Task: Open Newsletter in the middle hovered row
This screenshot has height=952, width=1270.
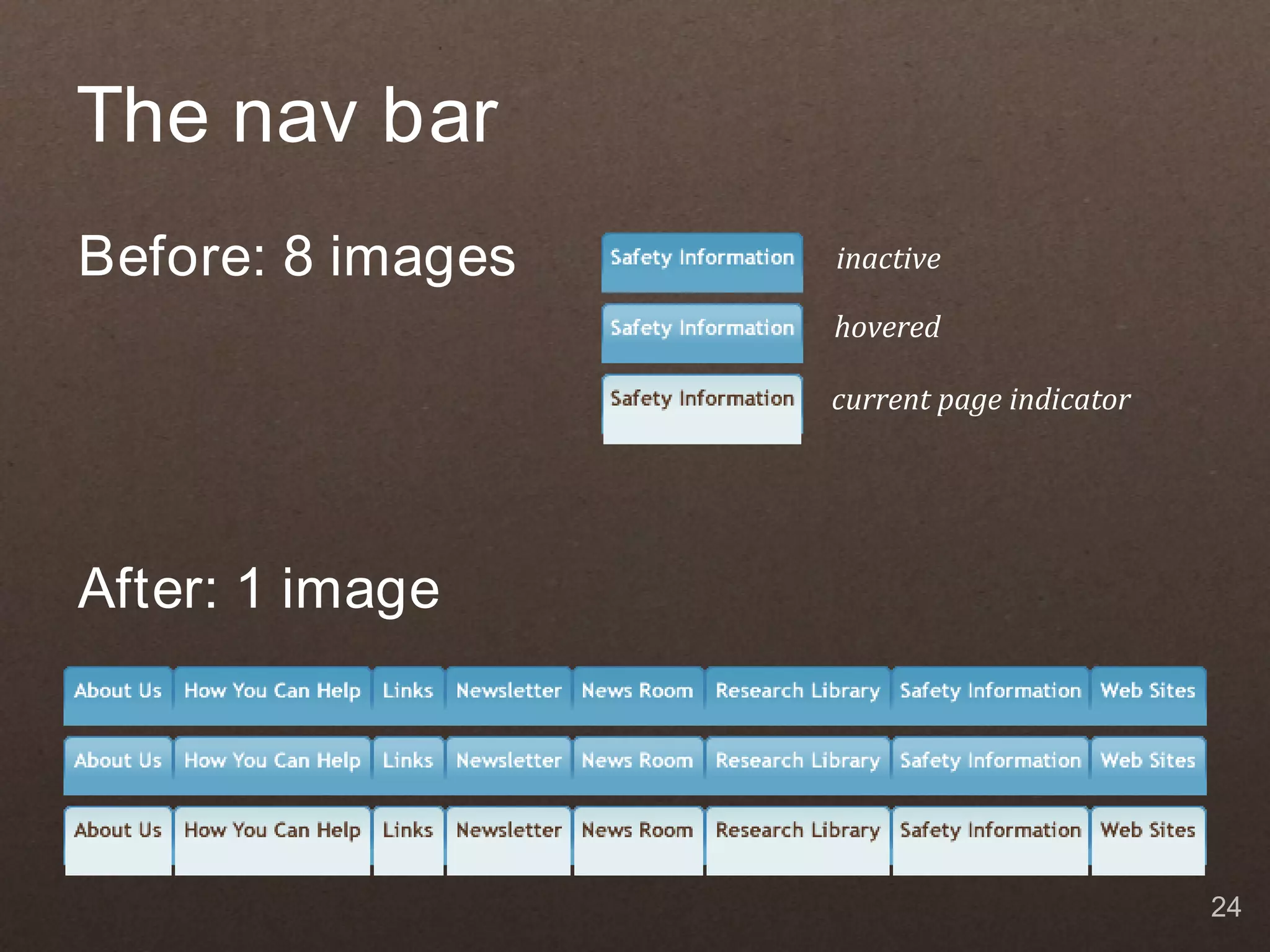Action: pos(508,766)
